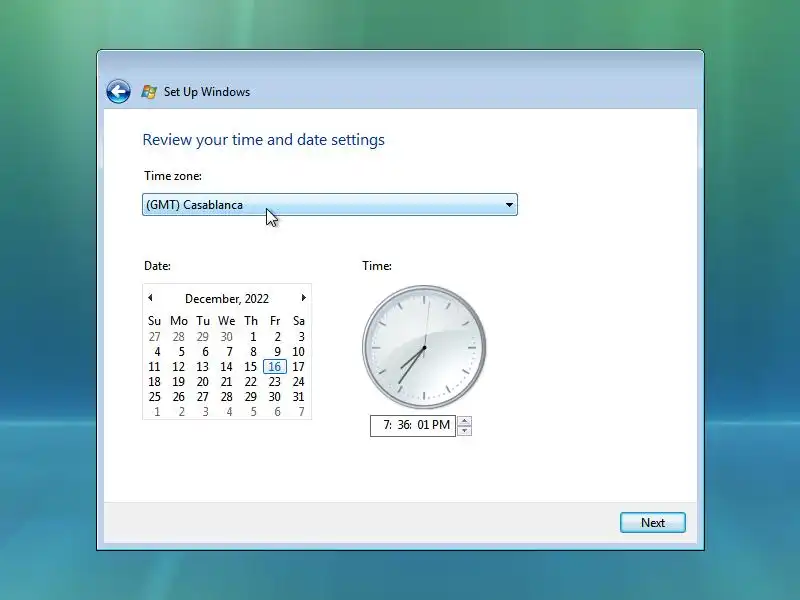Select December 26 in calendar
This screenshot has width=800, height=600.
pos(178,396)
